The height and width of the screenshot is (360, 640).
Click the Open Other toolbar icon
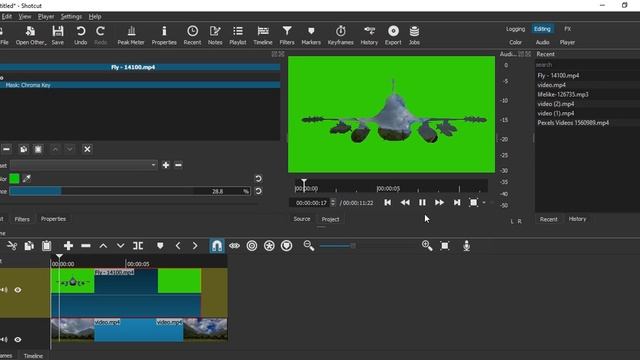[x=31, y=35]
